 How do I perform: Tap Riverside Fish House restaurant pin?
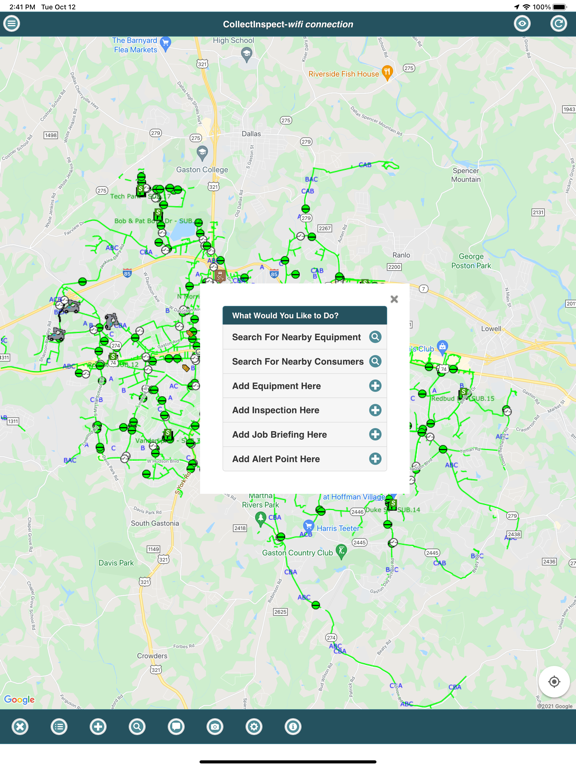pos(387,73)
